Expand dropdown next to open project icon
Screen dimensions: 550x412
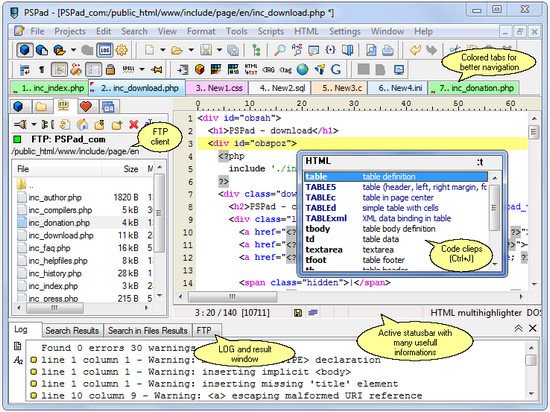[73, 50]
